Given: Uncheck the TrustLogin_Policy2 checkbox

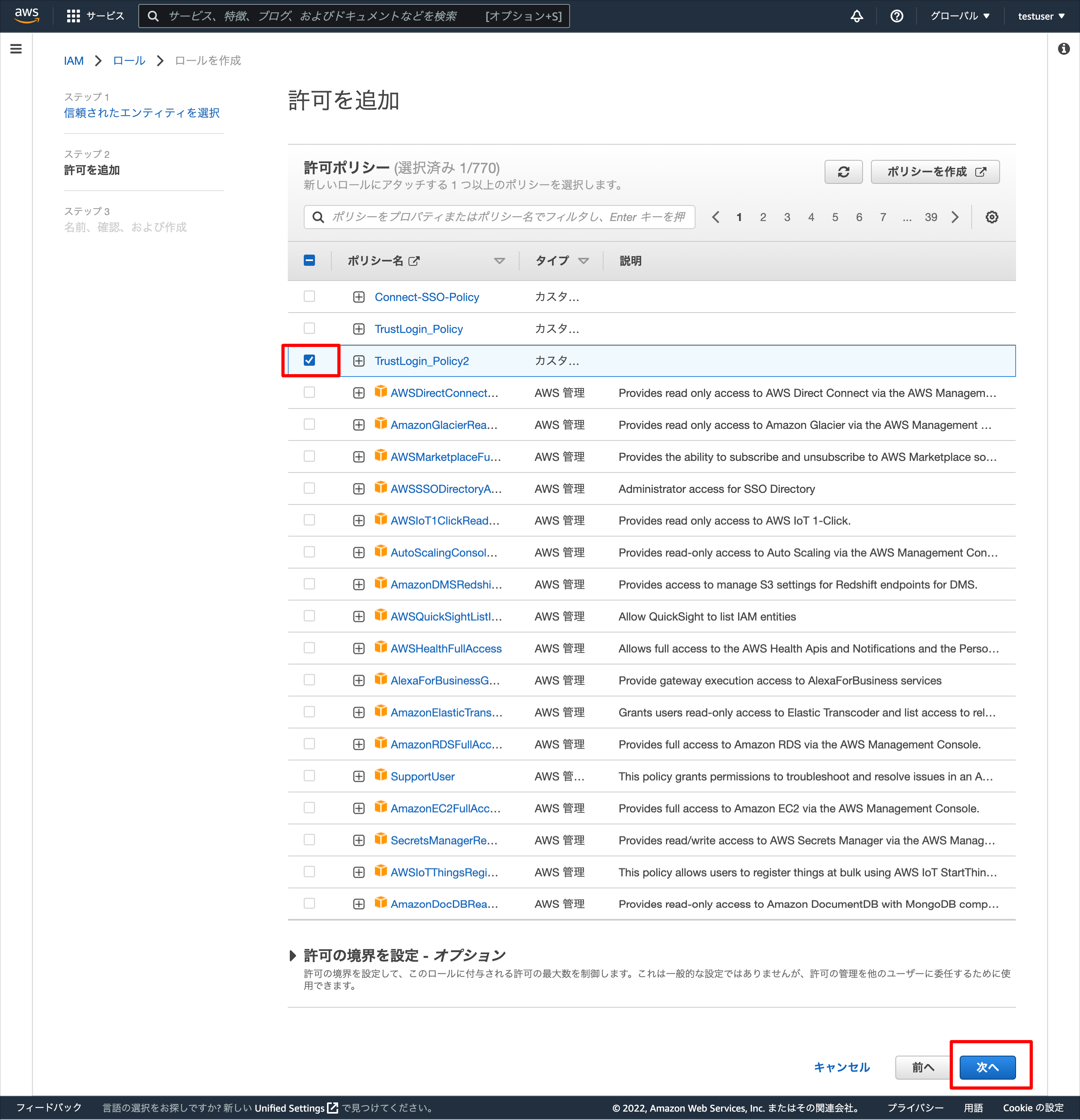Looking at the screenshot, I should [x=309, y=361].
